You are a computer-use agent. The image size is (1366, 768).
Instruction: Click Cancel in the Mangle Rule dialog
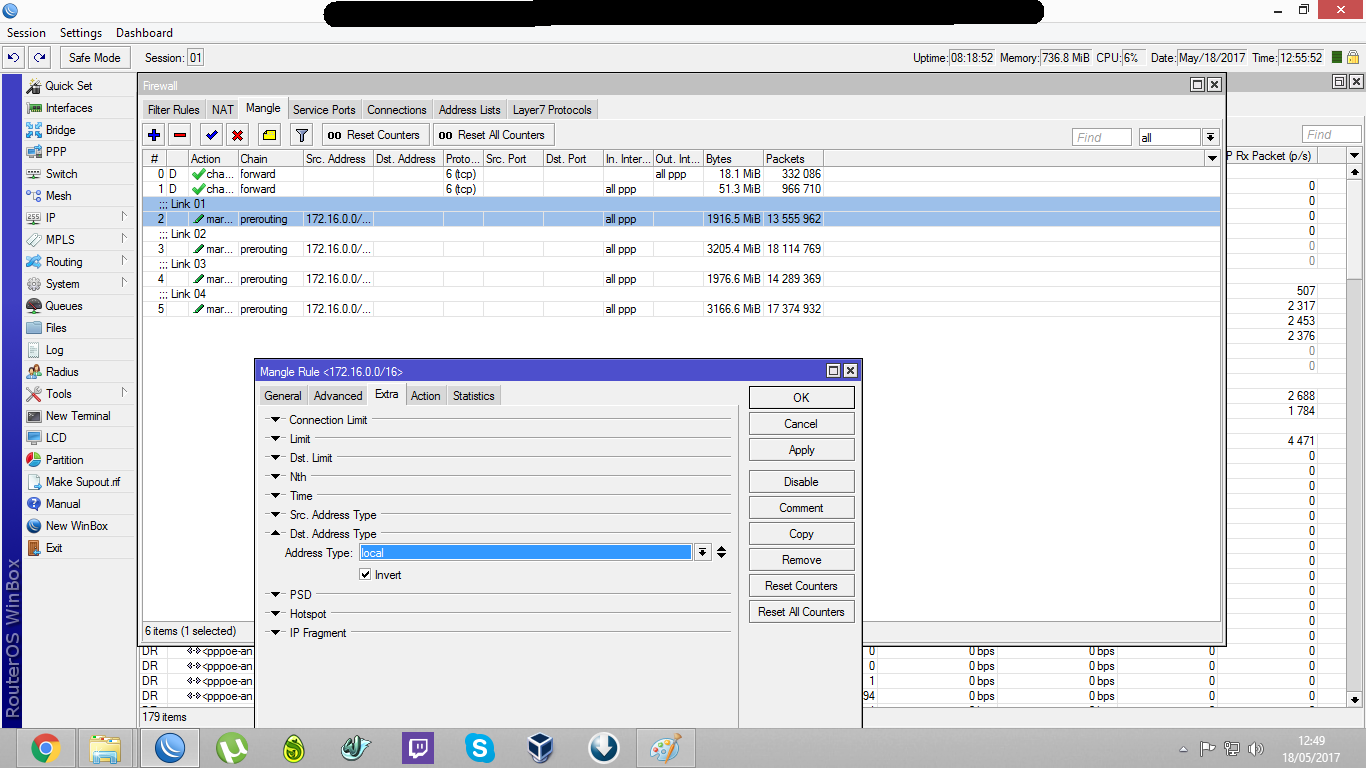tap(802, 424)
